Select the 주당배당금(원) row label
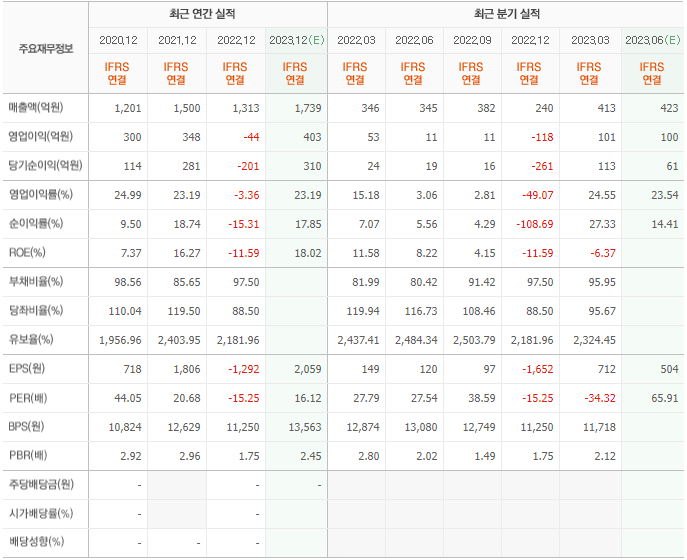 click(41, 484)
